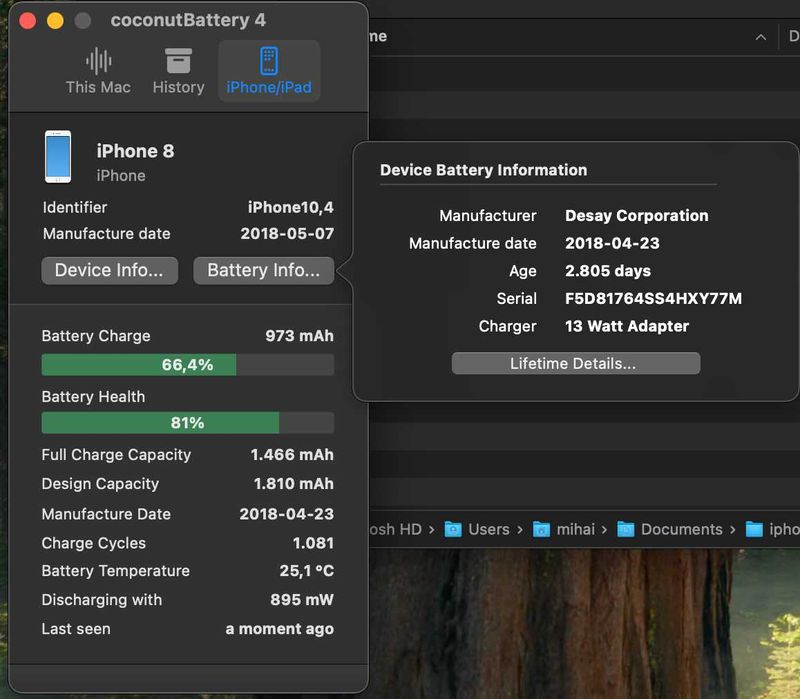
Task: Click the last folder icon in path bar
Action: point(755,529)
